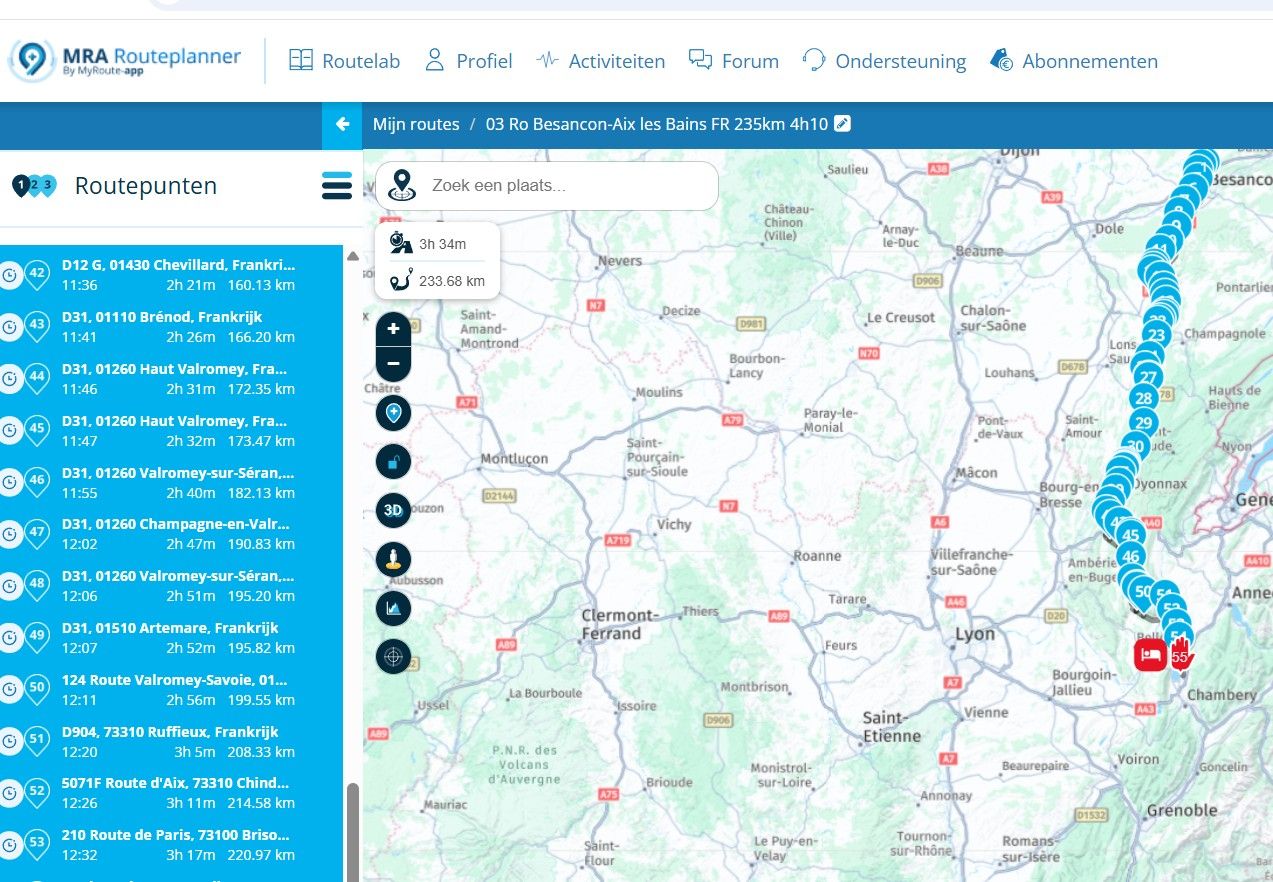The width and height of the screenshot is (1273, 882).
Task: Click map waypoint marker 28
Action: coord(1144,398)
